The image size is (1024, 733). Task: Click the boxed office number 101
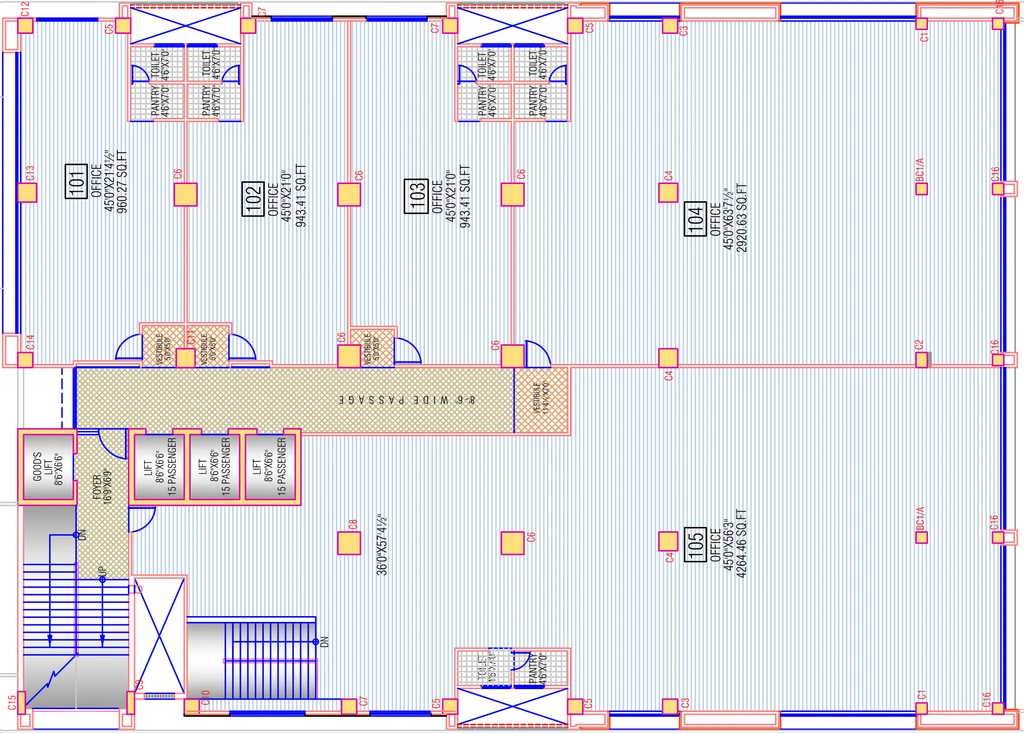(76, 181)
